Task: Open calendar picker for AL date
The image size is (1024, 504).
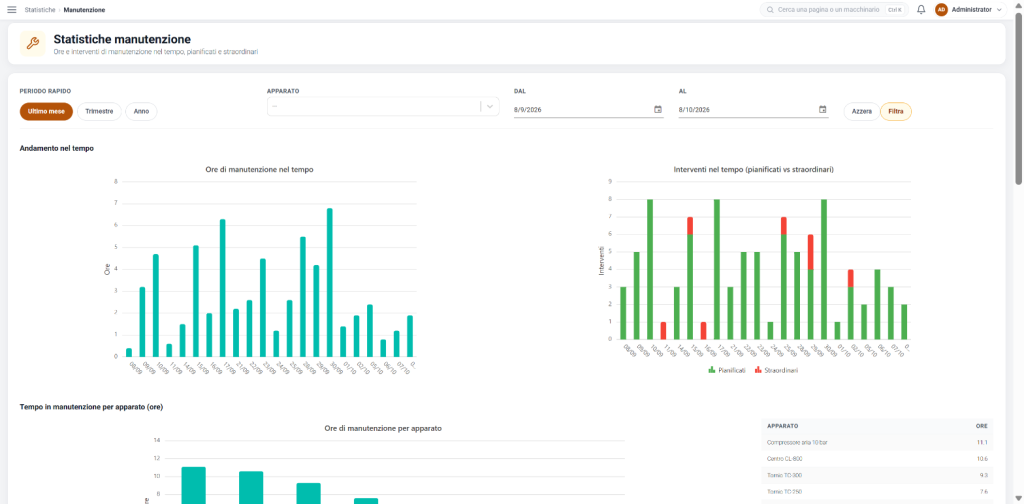Action: click(823, 110)
